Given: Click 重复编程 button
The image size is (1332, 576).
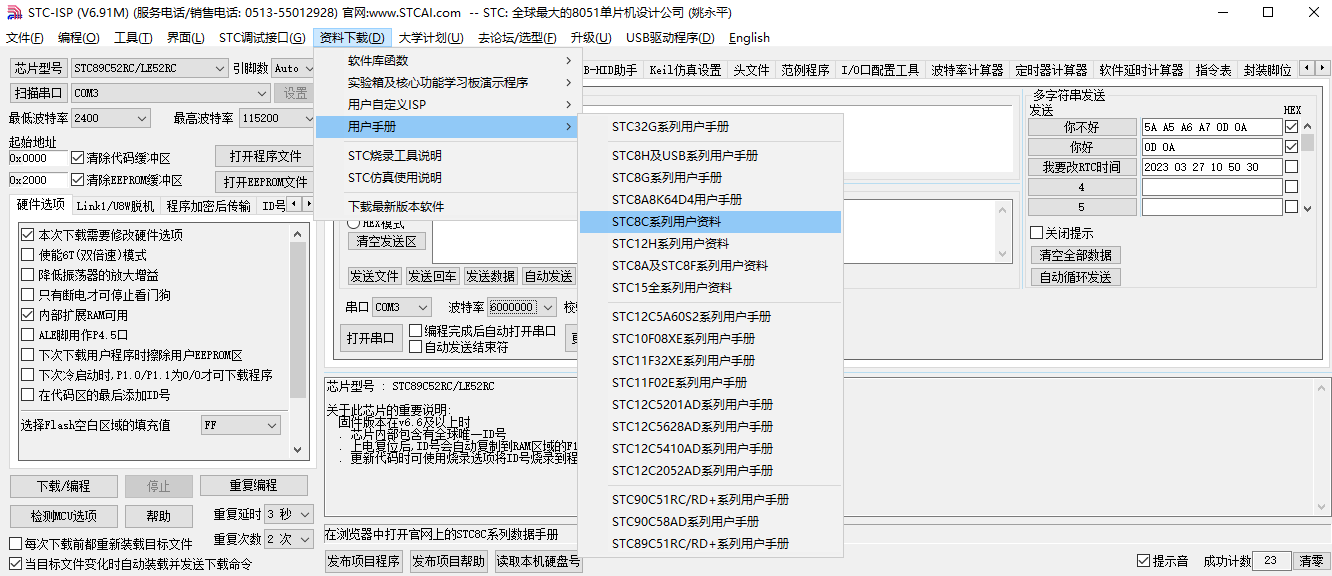Looking at the screenshot, I should coord(253,486).
